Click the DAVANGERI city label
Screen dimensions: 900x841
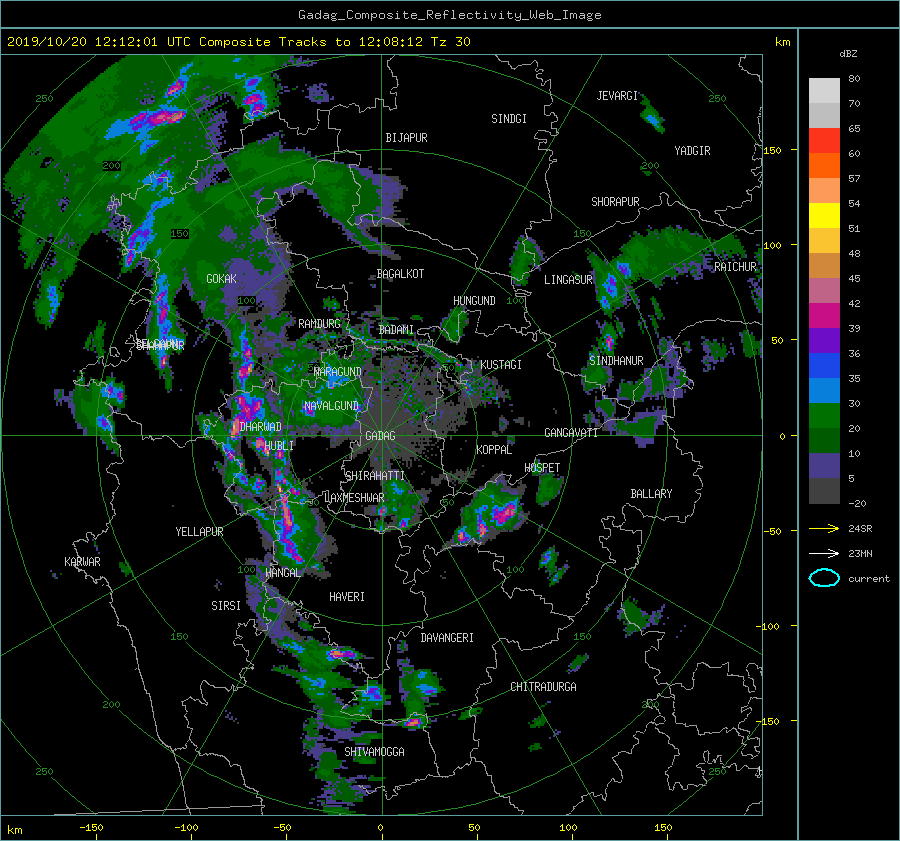point(447,638)
